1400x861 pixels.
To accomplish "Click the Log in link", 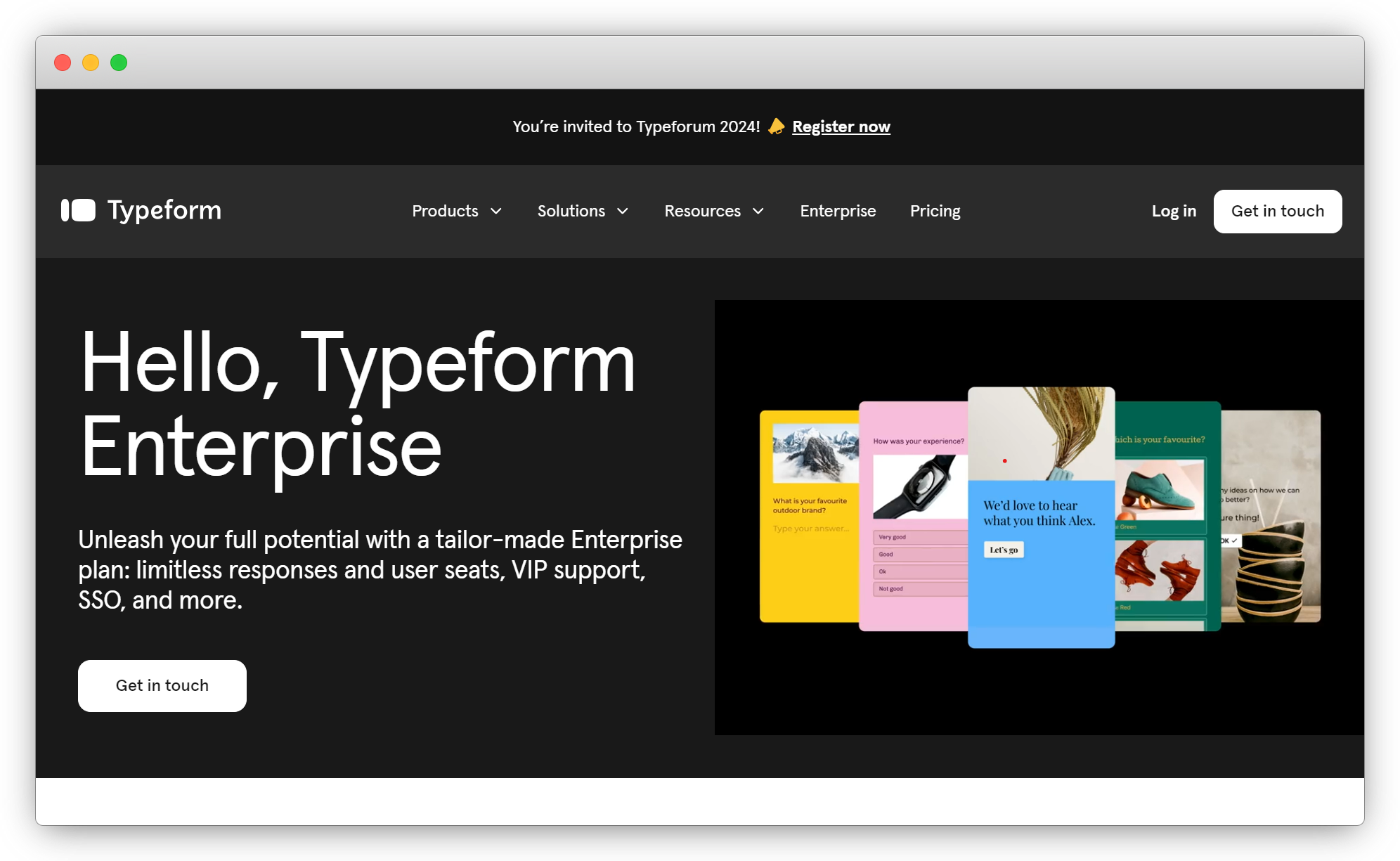I will click(1174, 211).
